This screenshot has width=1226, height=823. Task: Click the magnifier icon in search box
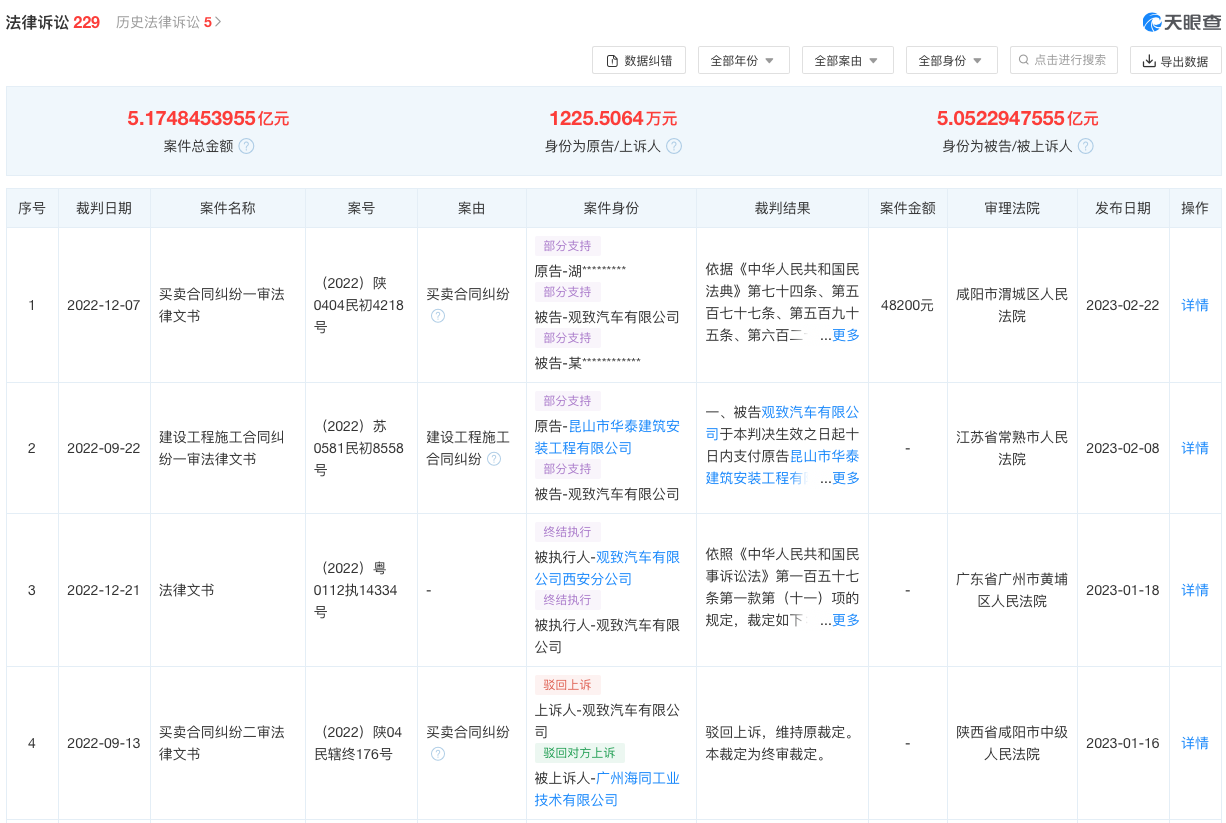click(1023, 60)
